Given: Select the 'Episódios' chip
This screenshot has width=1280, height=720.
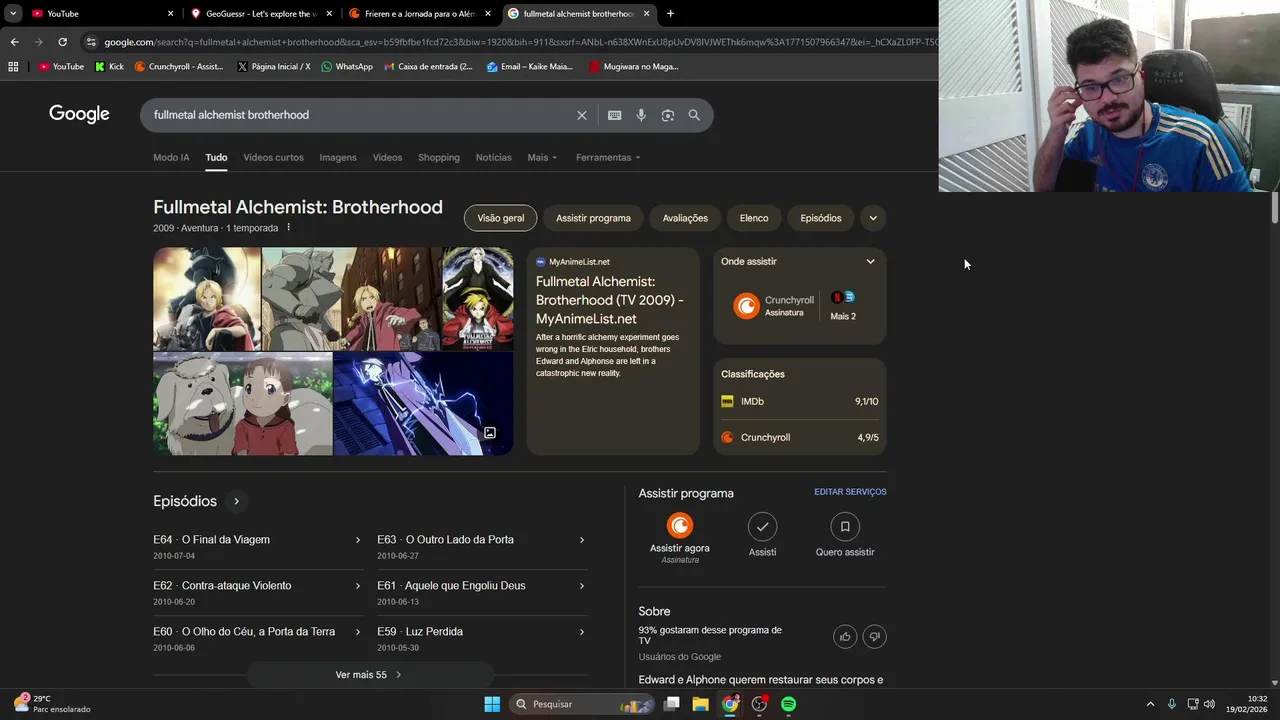Looking at the screenshot, I should [821, 218].
